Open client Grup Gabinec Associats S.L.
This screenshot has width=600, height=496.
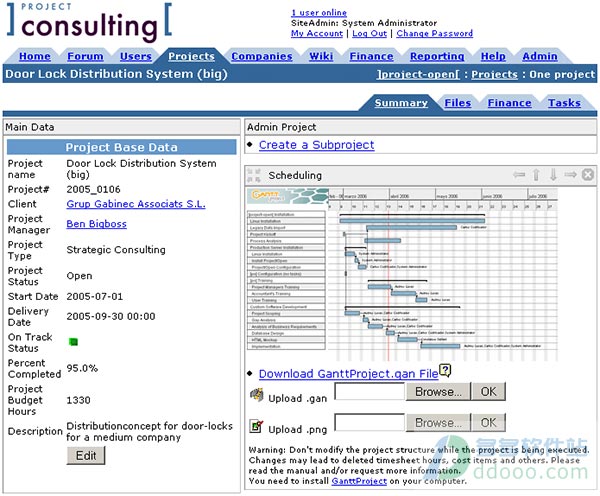pyautogui.click(x=136, y=204)
